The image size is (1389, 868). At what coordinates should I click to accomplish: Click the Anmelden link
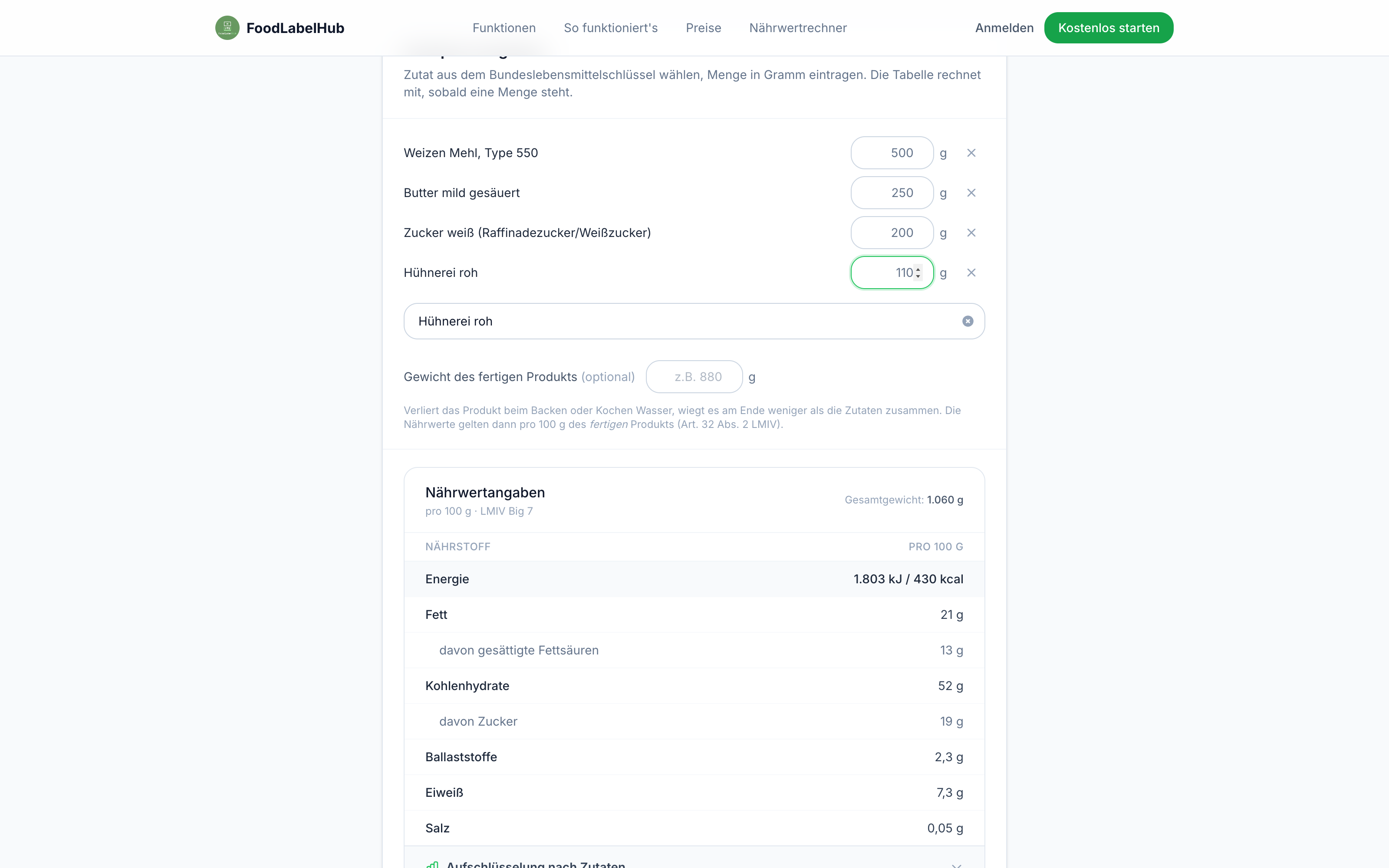(x=1004, y=27)
